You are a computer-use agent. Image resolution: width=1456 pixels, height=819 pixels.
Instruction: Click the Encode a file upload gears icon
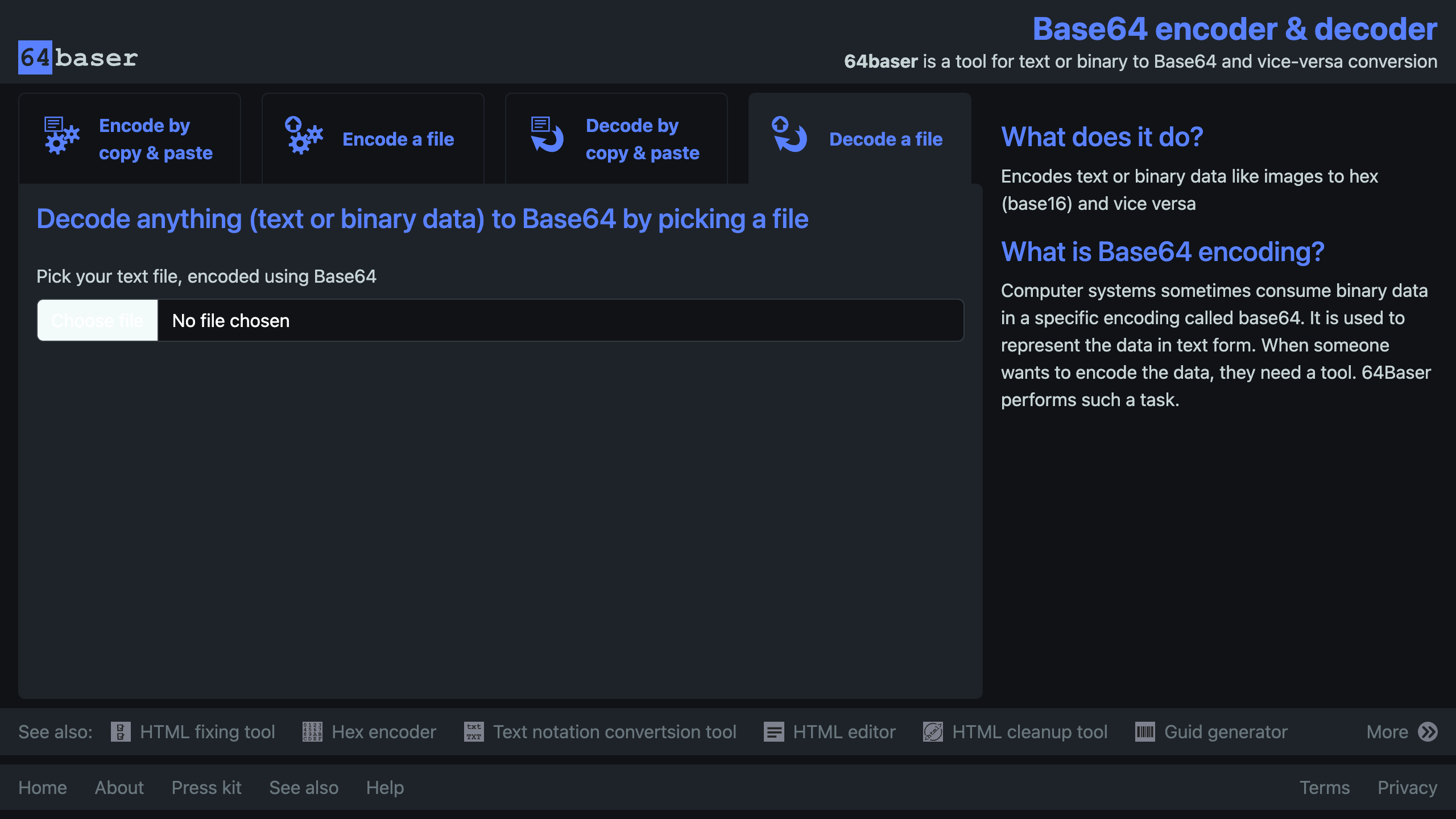coord(304,136)
